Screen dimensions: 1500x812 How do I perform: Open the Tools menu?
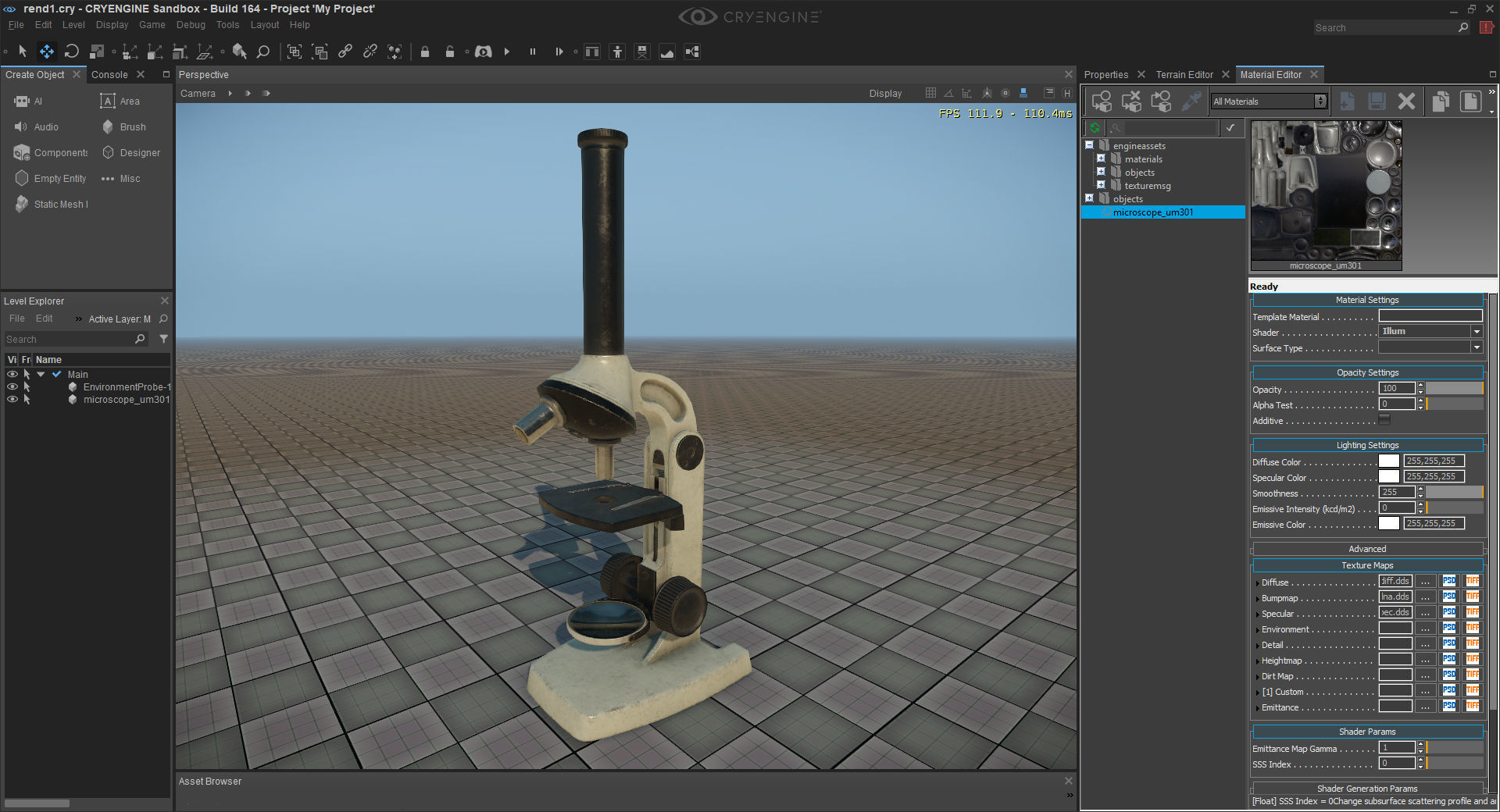[x=227, y=25]
